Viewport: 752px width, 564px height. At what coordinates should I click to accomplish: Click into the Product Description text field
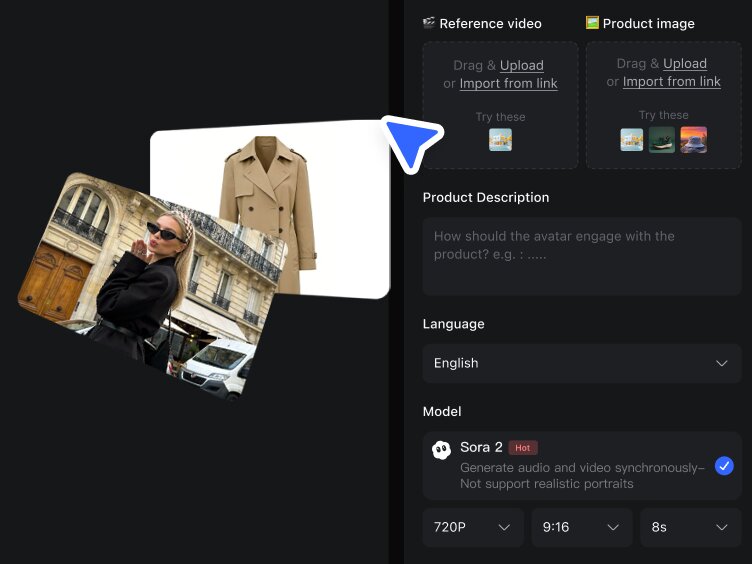pos(582,257)
